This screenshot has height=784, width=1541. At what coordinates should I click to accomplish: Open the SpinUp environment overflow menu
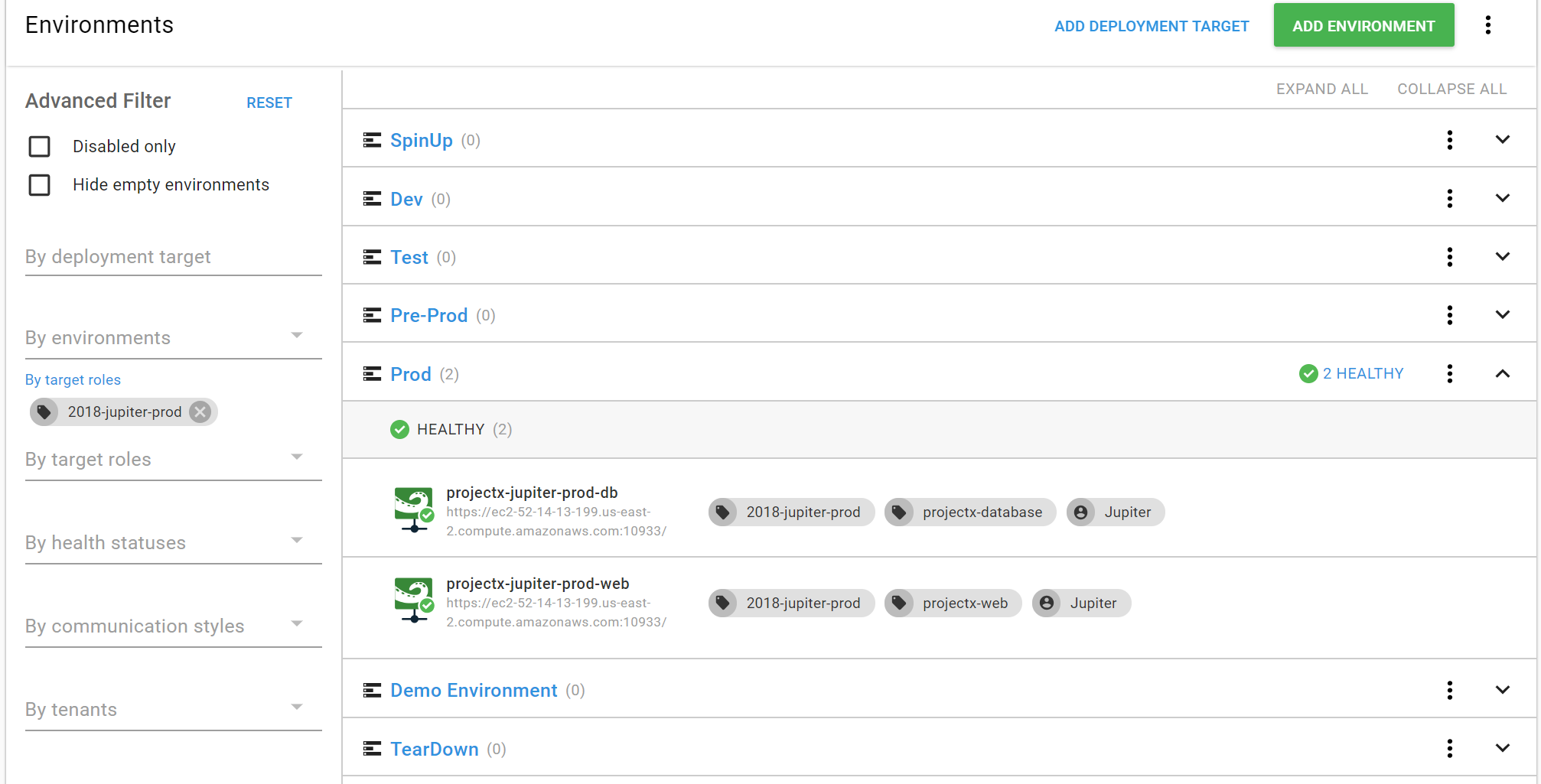click(1449, 140)
